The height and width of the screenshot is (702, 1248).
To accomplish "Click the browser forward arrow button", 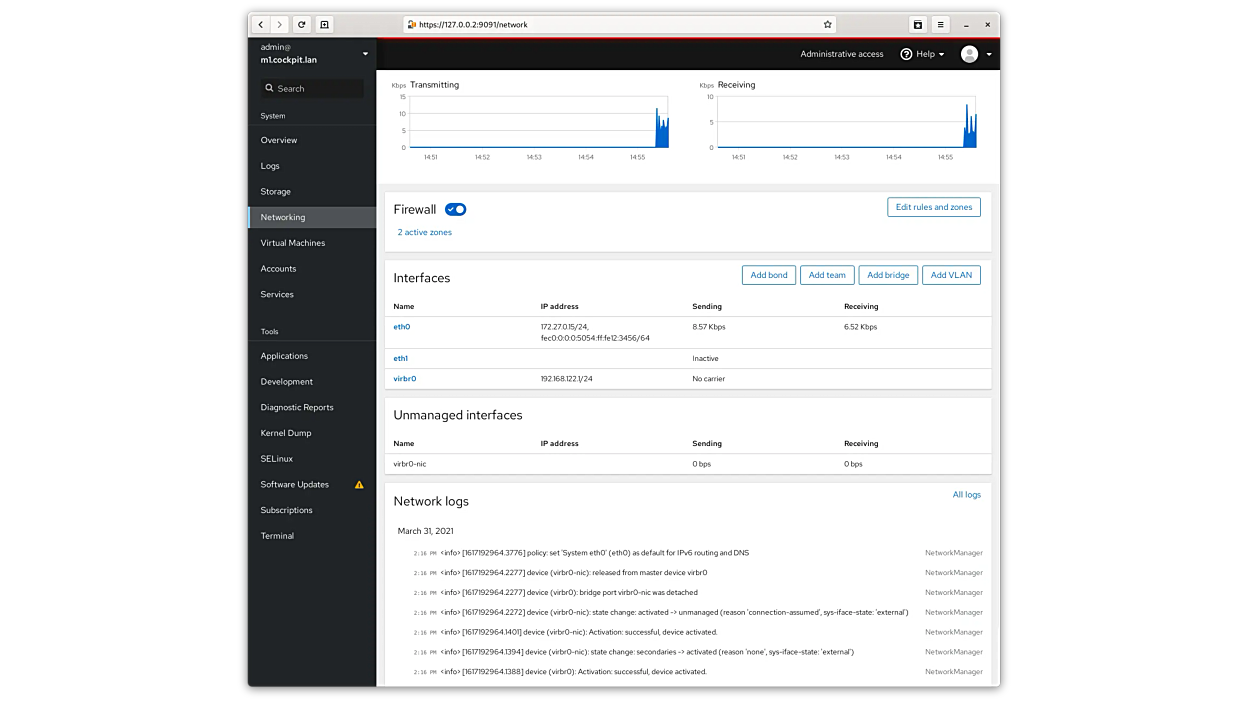I will (280, 25).
